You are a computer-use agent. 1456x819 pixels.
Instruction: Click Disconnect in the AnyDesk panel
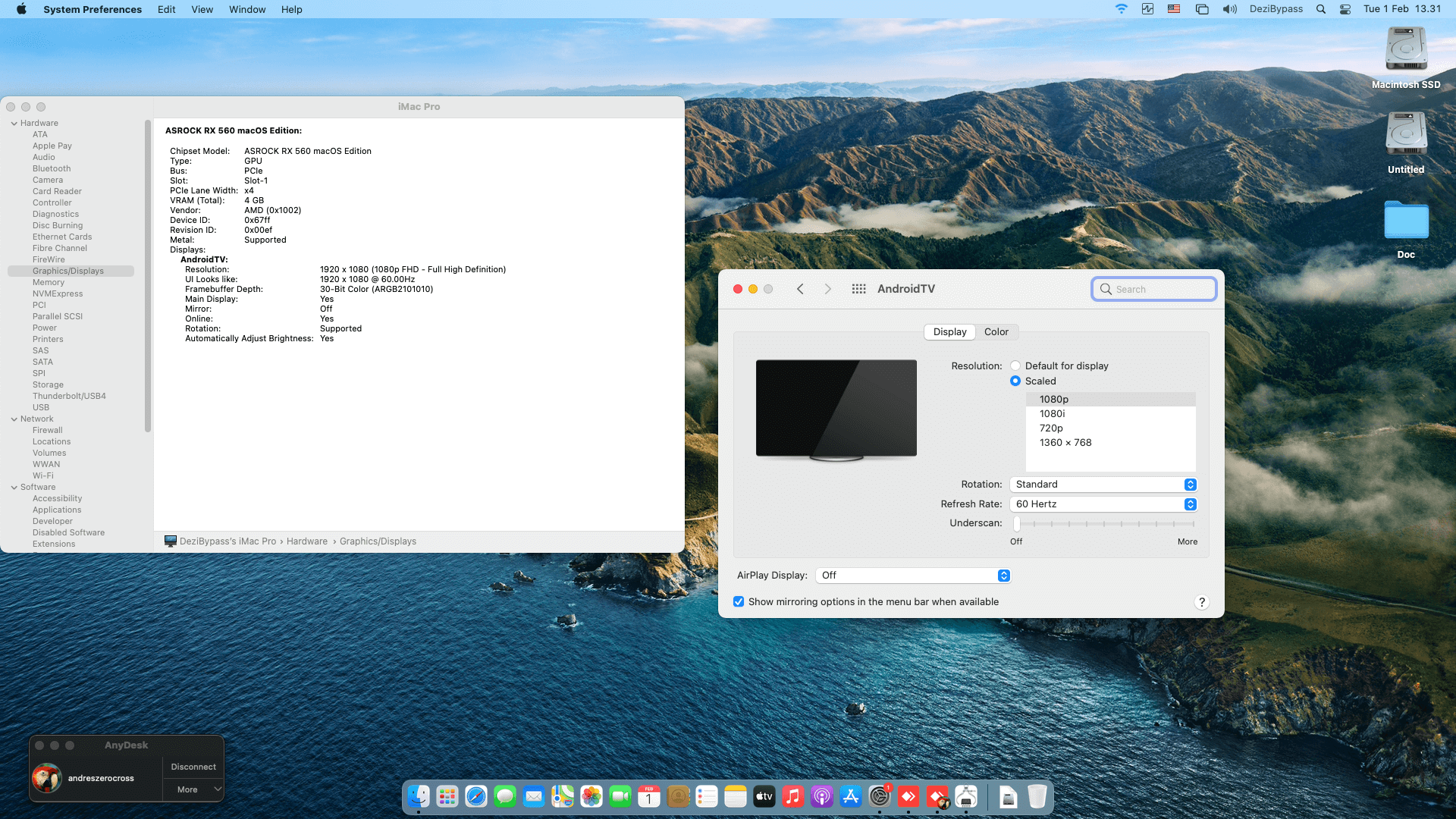(x=193, y=767)
